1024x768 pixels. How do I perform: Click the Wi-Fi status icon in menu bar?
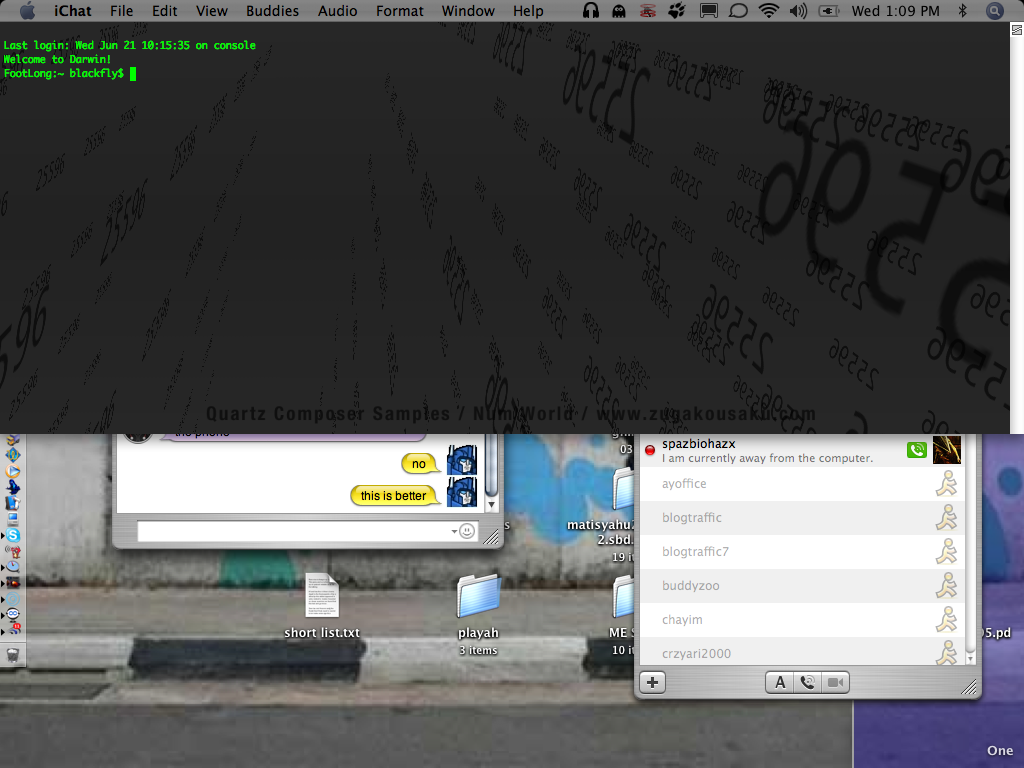coord(768,11)
